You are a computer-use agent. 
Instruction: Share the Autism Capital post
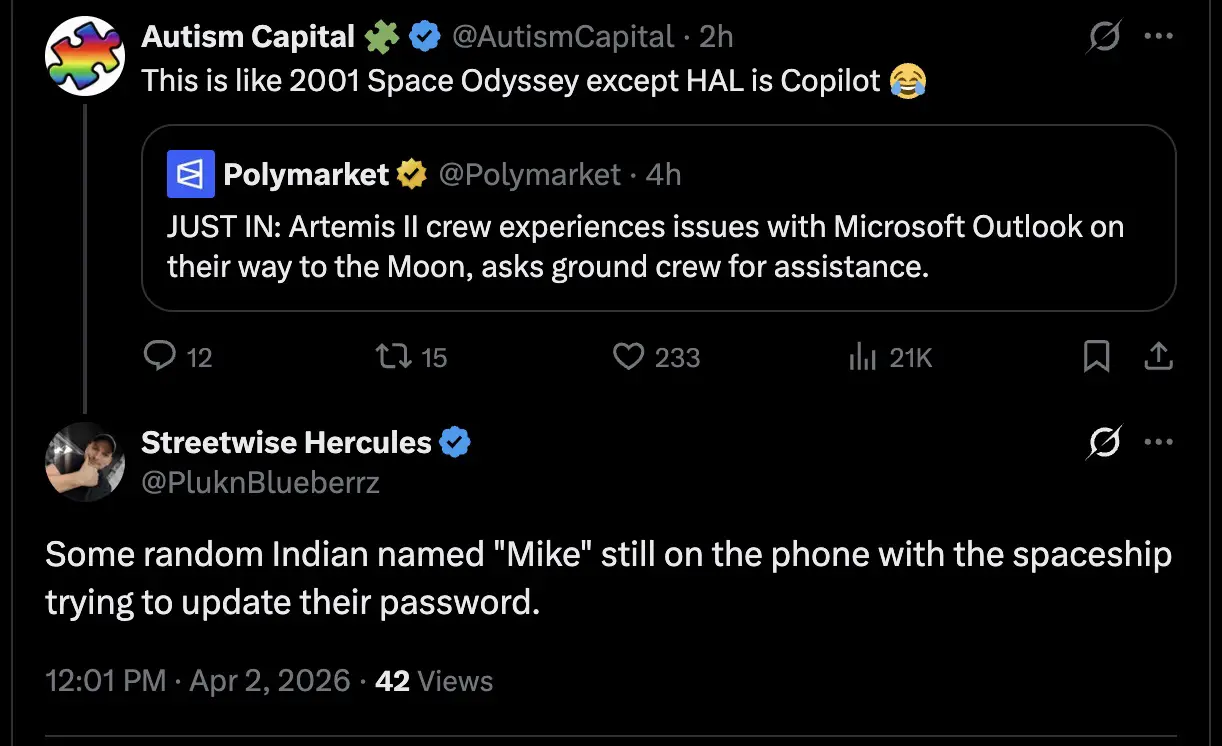point(1158,356)
